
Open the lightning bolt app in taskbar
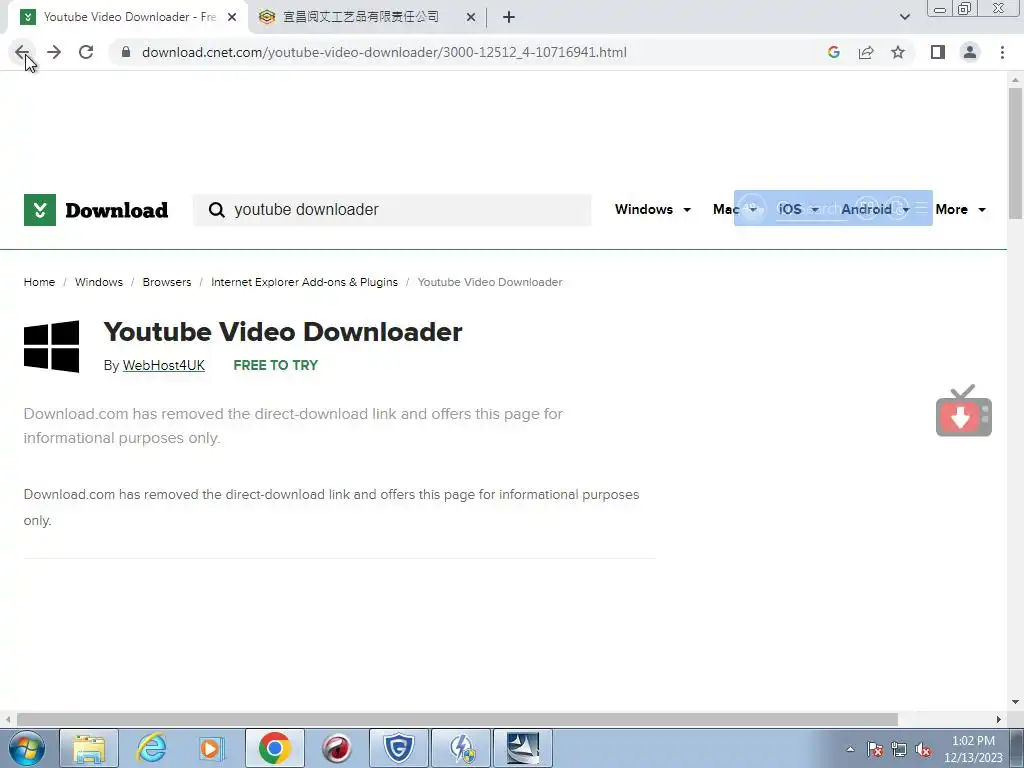(x=461, y=748)
